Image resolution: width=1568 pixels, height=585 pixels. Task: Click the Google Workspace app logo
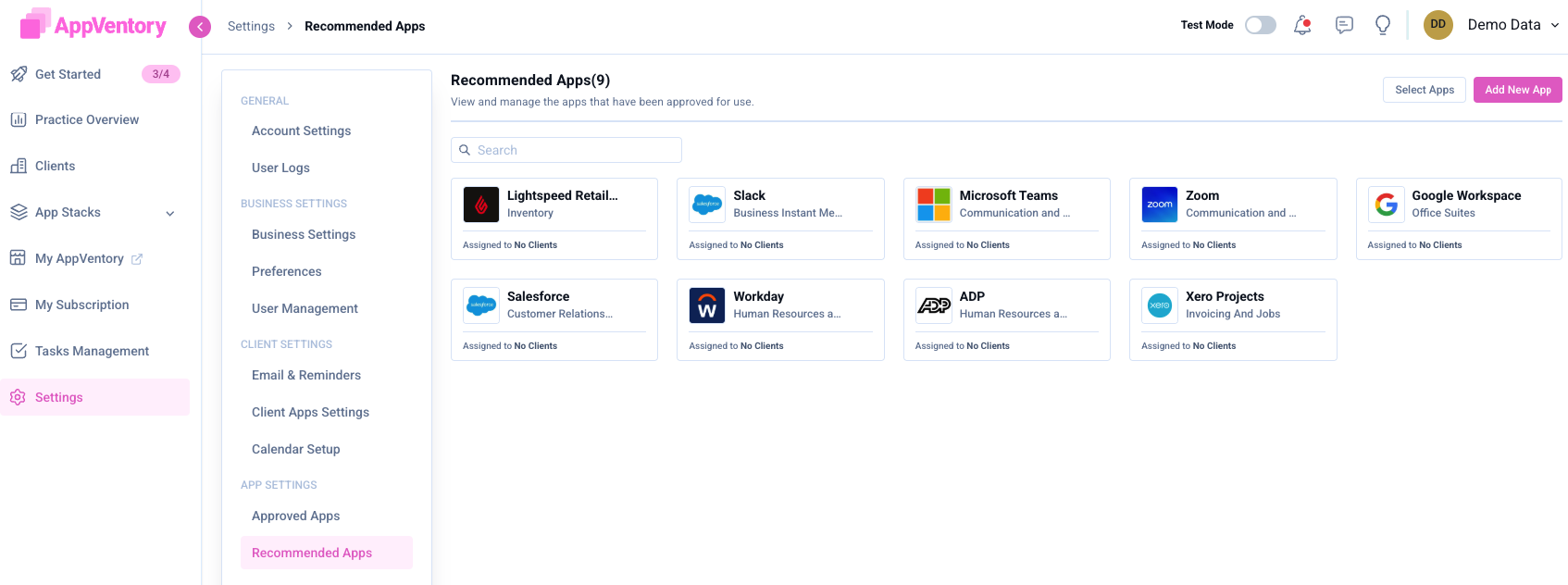tap(1386, 205)
